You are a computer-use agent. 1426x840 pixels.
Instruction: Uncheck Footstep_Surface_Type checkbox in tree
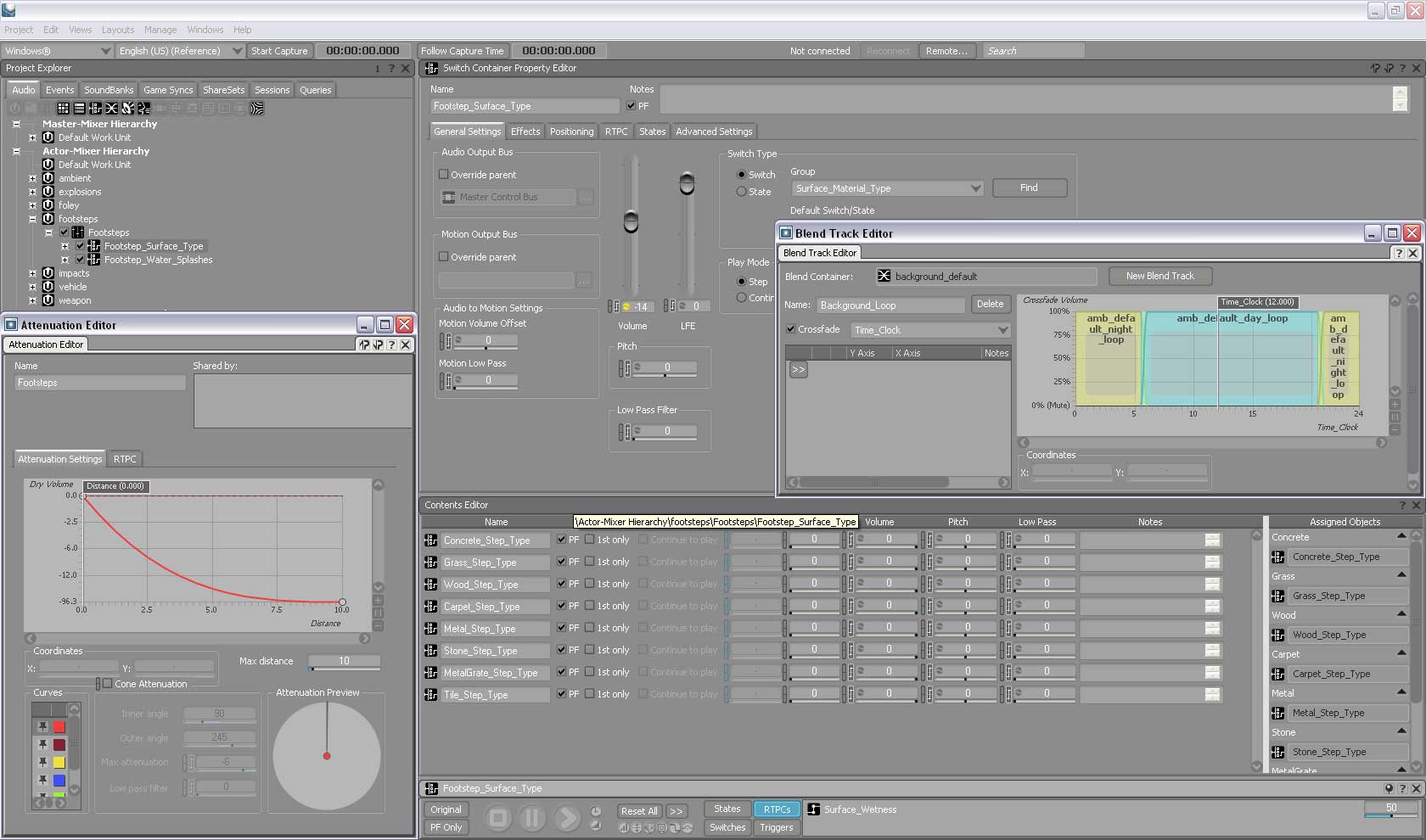coord(80,246)
